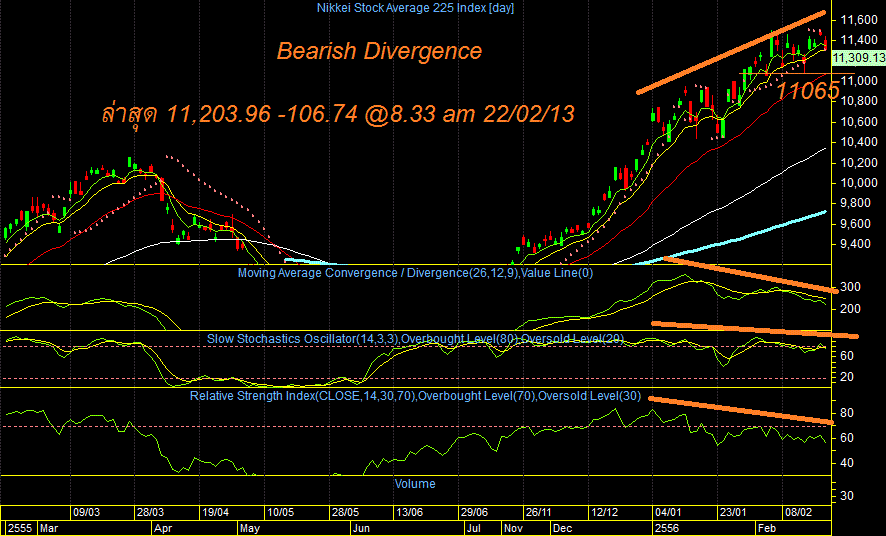This screenshot has height=536, width=886.
Task: Click the 10,200 price axis value
Action: click(x=859, y=163)
